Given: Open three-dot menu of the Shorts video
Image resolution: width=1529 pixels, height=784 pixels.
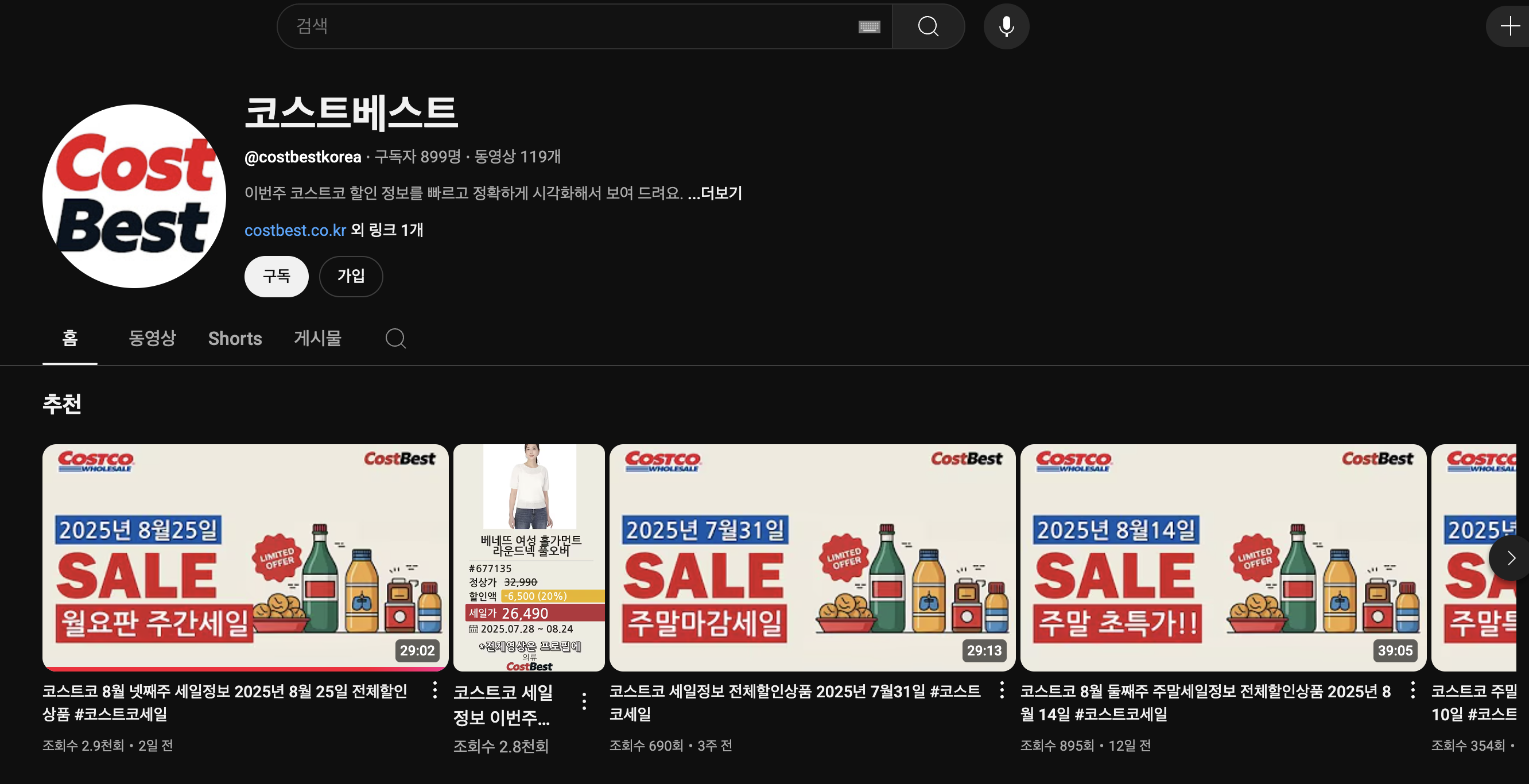Looking at the screenshot, I should pos(585,701).
